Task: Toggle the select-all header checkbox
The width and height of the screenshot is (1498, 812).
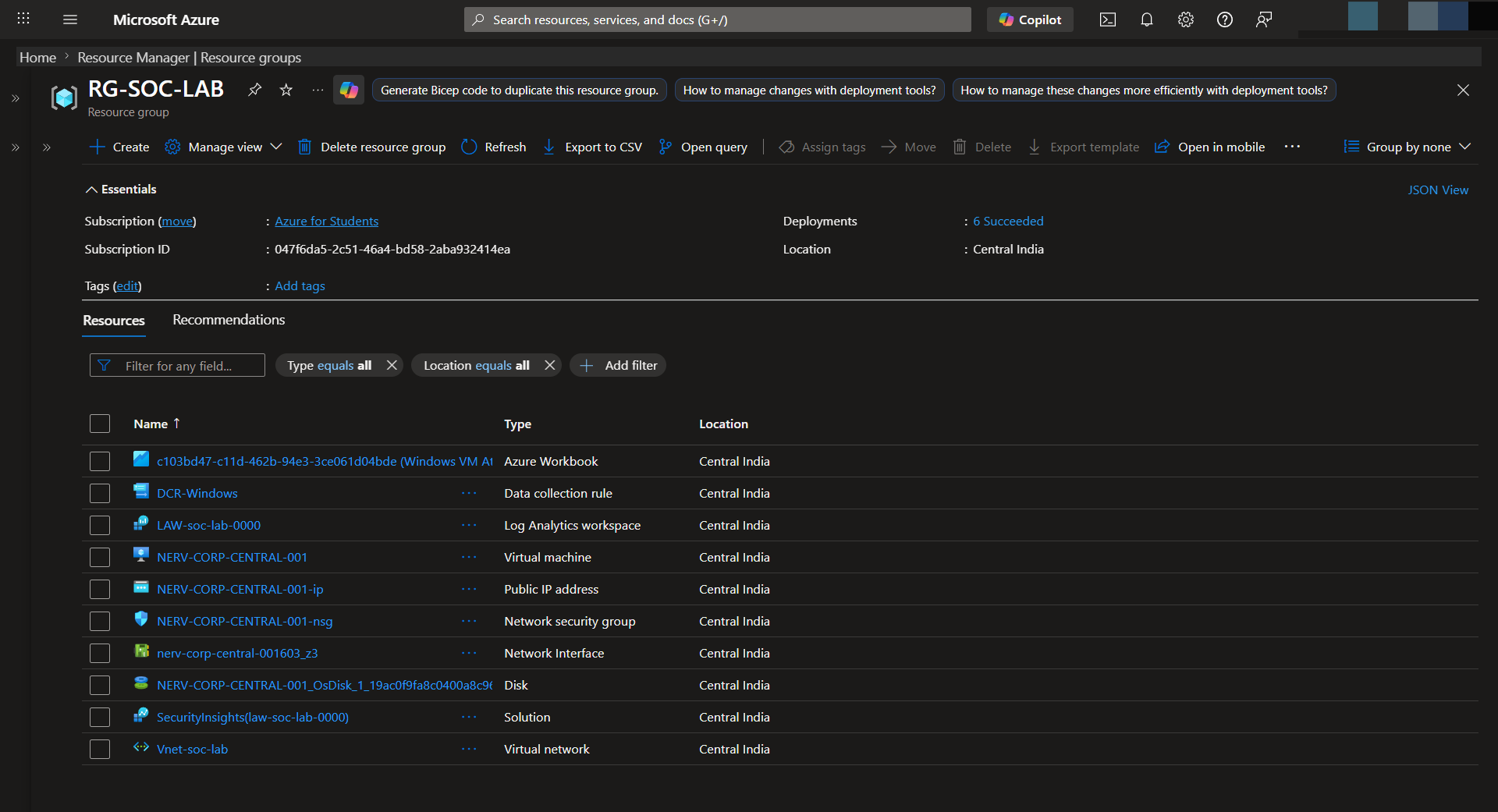Action: point(100,424)
